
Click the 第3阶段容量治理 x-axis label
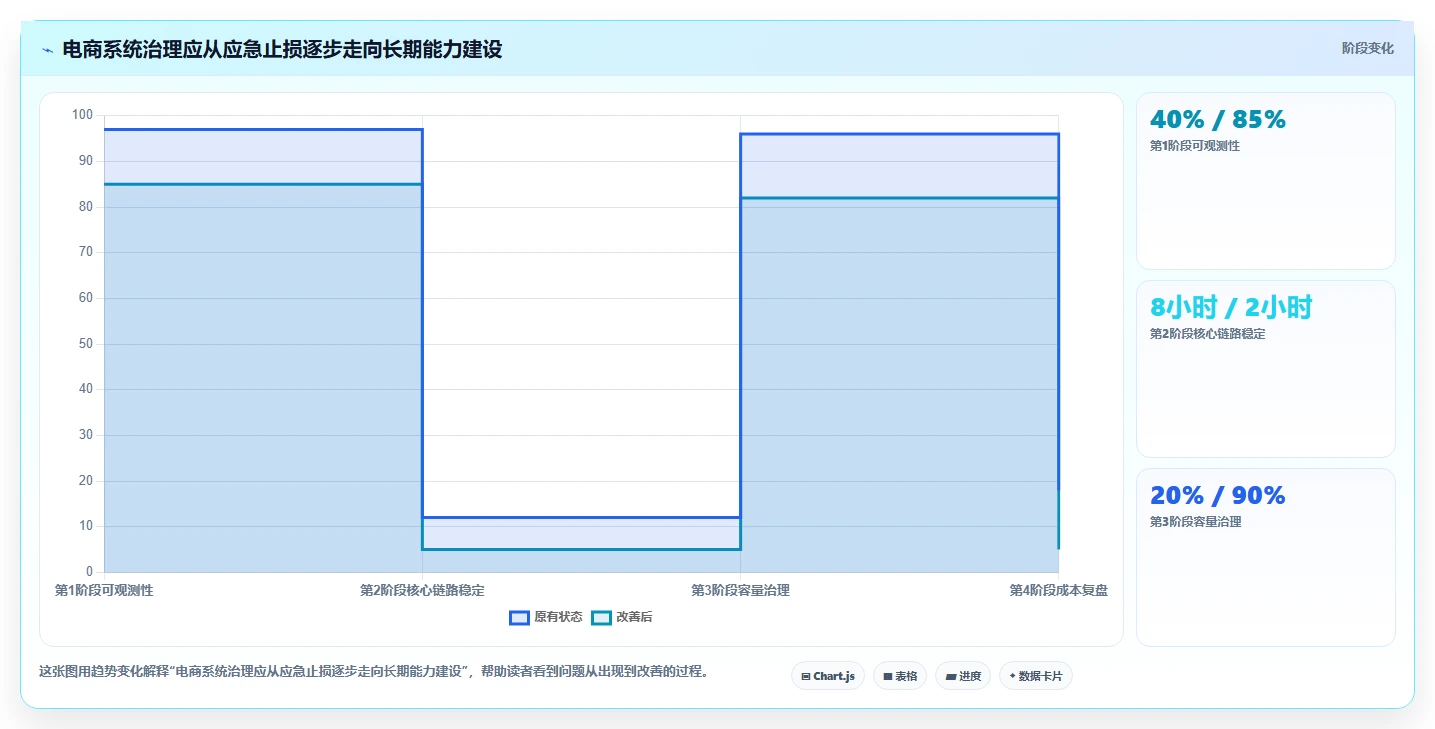740,591
